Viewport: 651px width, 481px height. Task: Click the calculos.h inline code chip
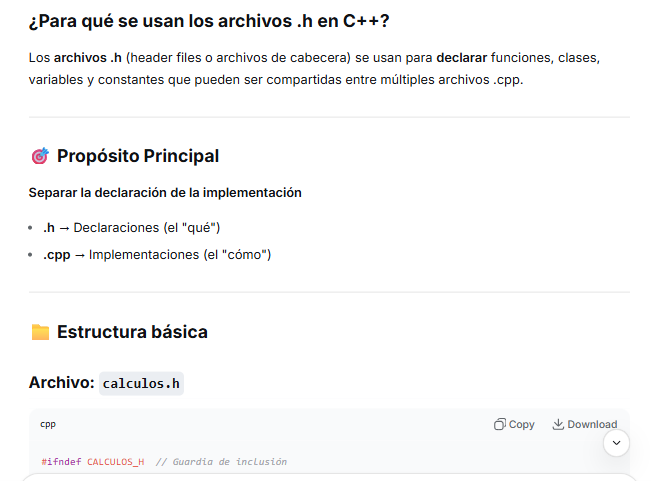coord(141,383)
